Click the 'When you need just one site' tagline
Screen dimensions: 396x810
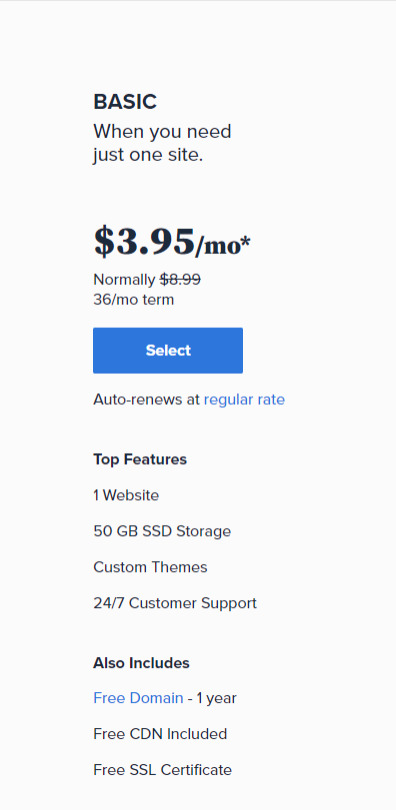(x=162, y=143)
